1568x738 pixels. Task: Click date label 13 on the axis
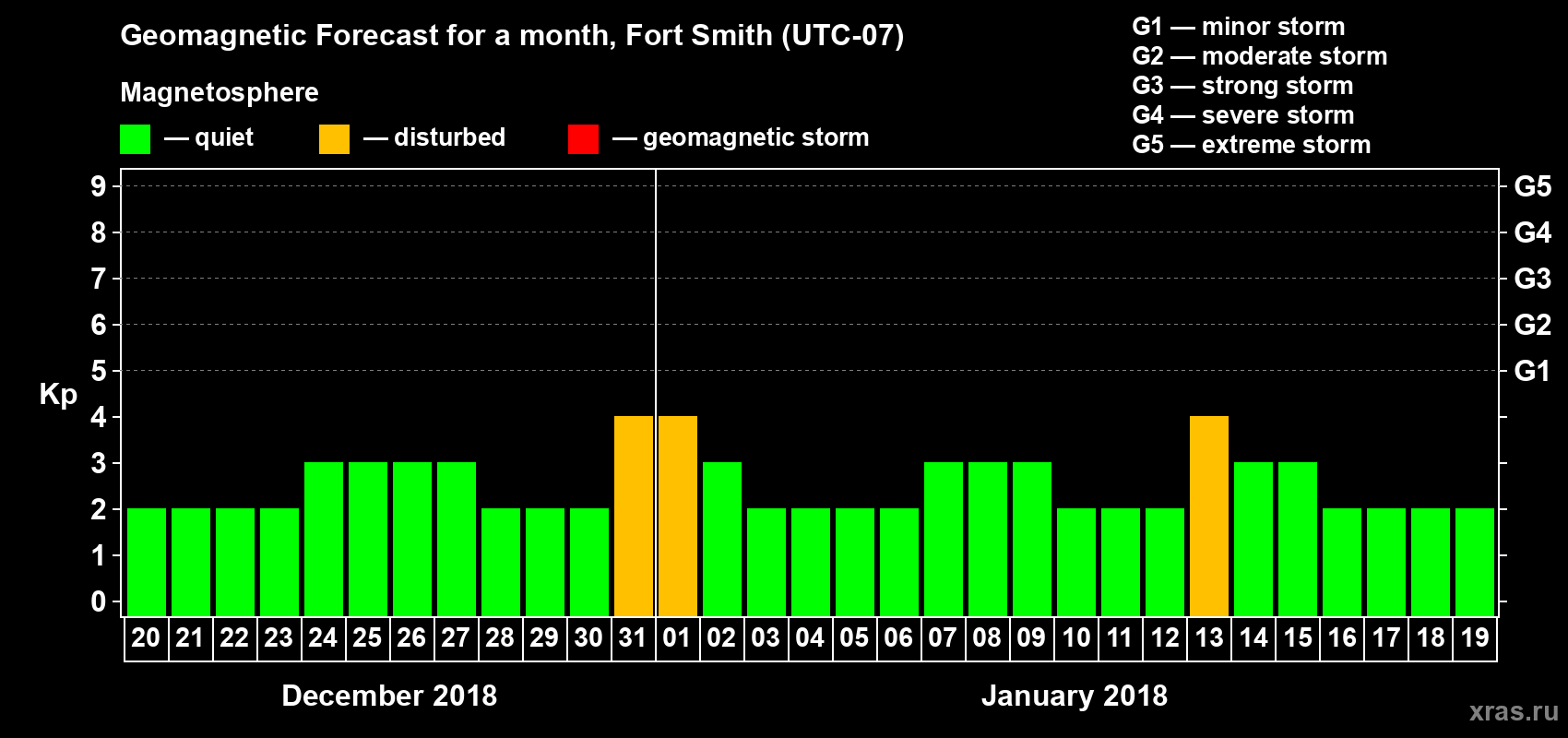tap(1208, 638)
